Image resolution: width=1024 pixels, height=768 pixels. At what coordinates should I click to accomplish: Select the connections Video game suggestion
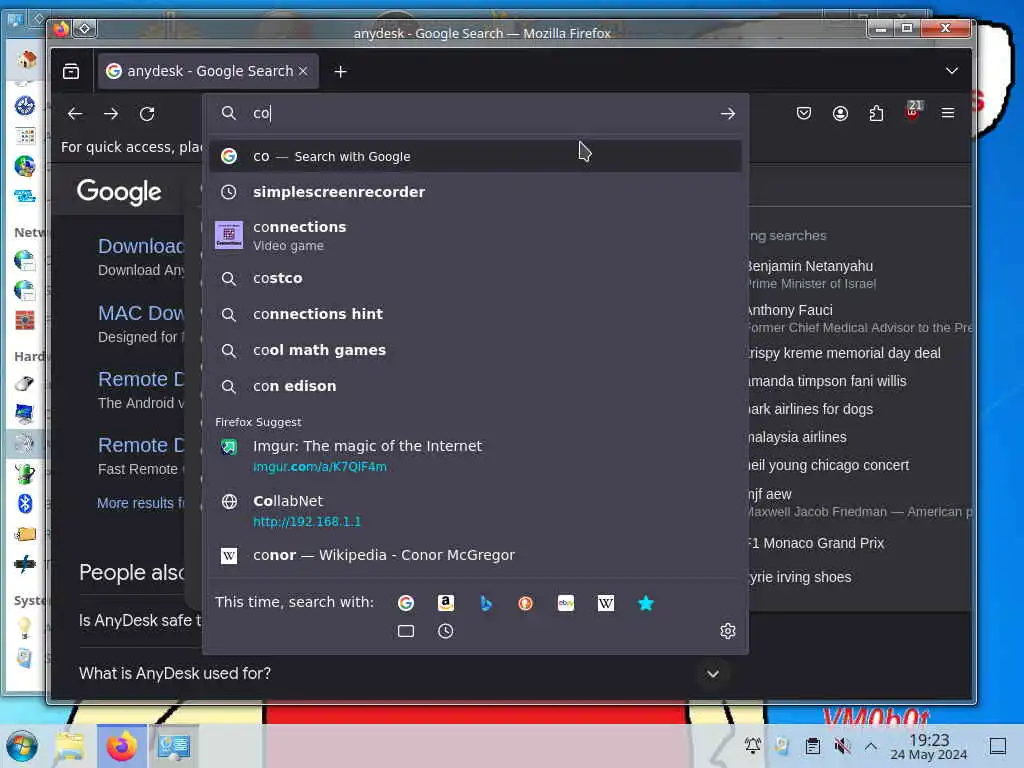[x=475, y=235]
